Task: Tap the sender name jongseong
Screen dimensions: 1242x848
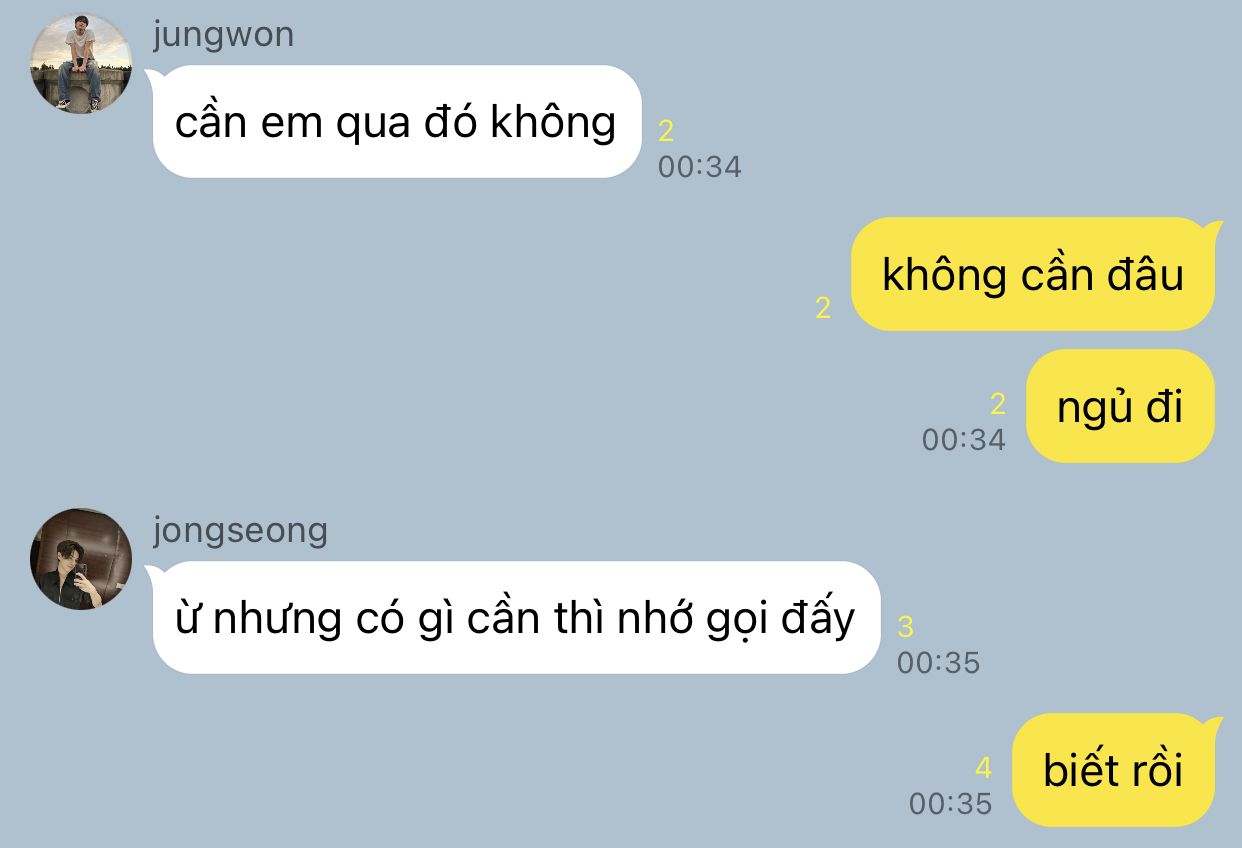Action: pyautogui.click(x=240, y=531)
